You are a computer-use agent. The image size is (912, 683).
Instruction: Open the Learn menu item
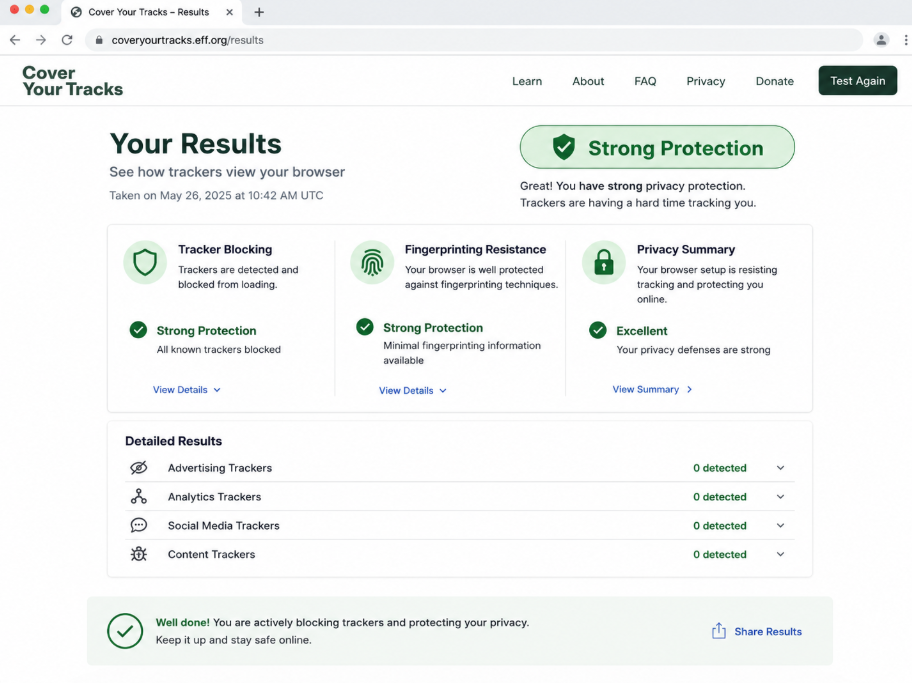(527, 81)
